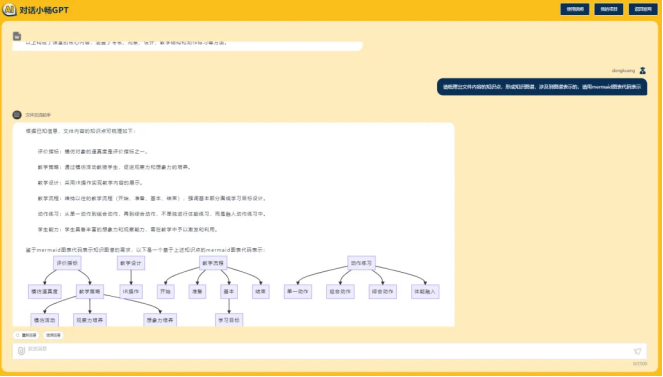This screenshot has width=663, height=377.
Task: Click the line beginning 教学流程：
Action: pyautogui.click(x=152, y=198)
